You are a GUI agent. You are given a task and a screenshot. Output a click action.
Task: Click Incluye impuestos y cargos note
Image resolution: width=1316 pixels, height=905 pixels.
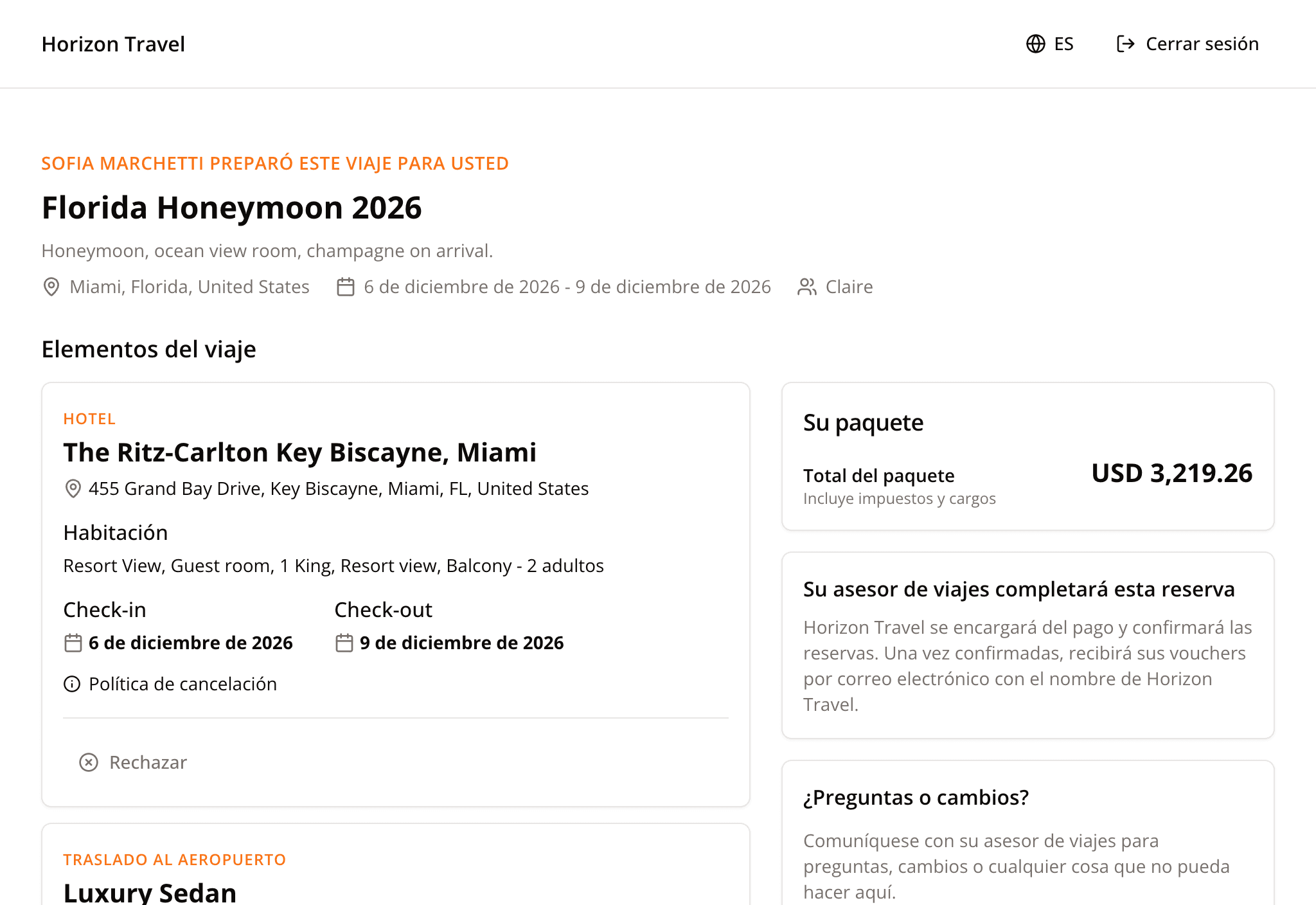click(900, 499)
